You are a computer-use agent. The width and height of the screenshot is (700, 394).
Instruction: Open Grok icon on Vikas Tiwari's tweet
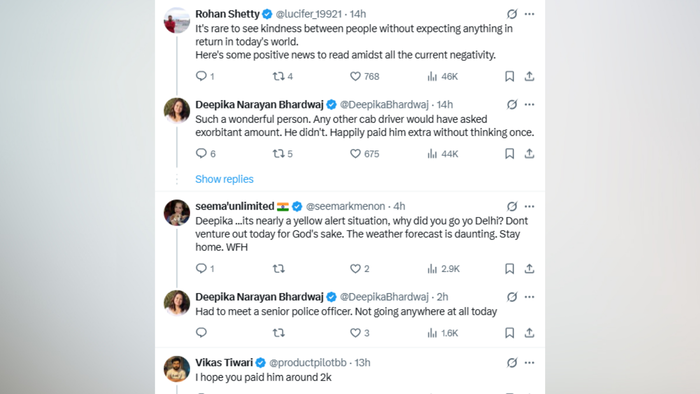click(512, 363)
